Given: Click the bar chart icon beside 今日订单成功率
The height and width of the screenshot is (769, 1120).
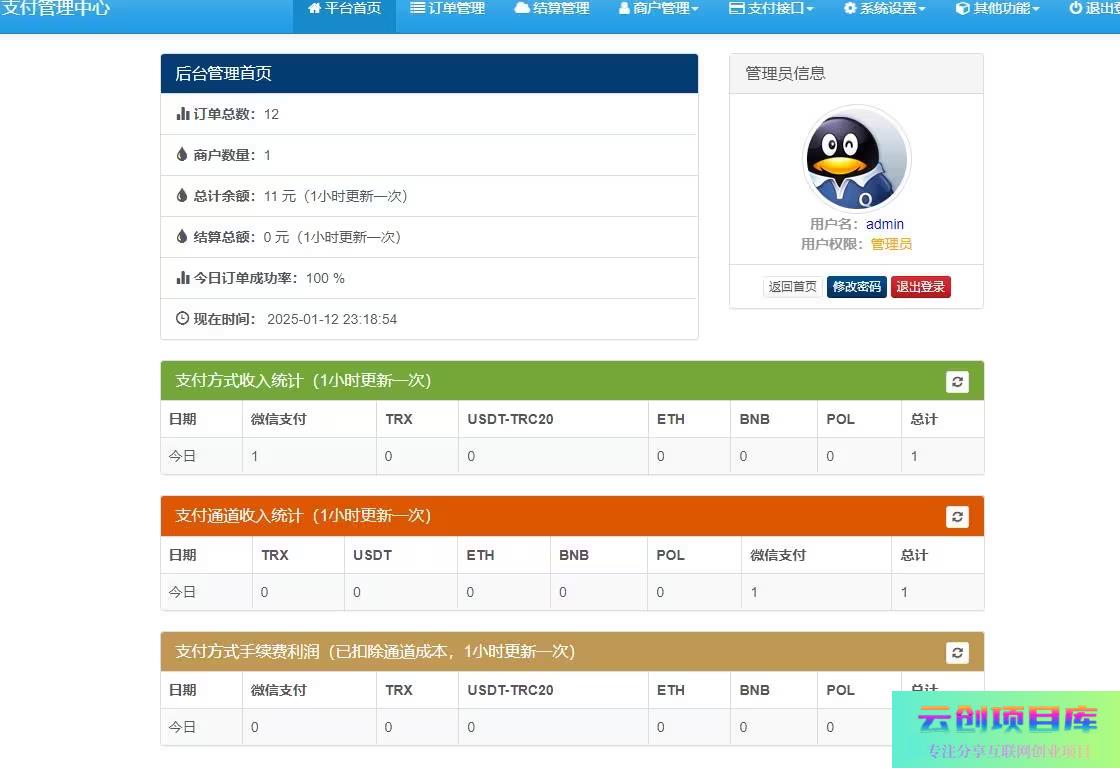Looking at the screenshot, I should click(183, 278).
